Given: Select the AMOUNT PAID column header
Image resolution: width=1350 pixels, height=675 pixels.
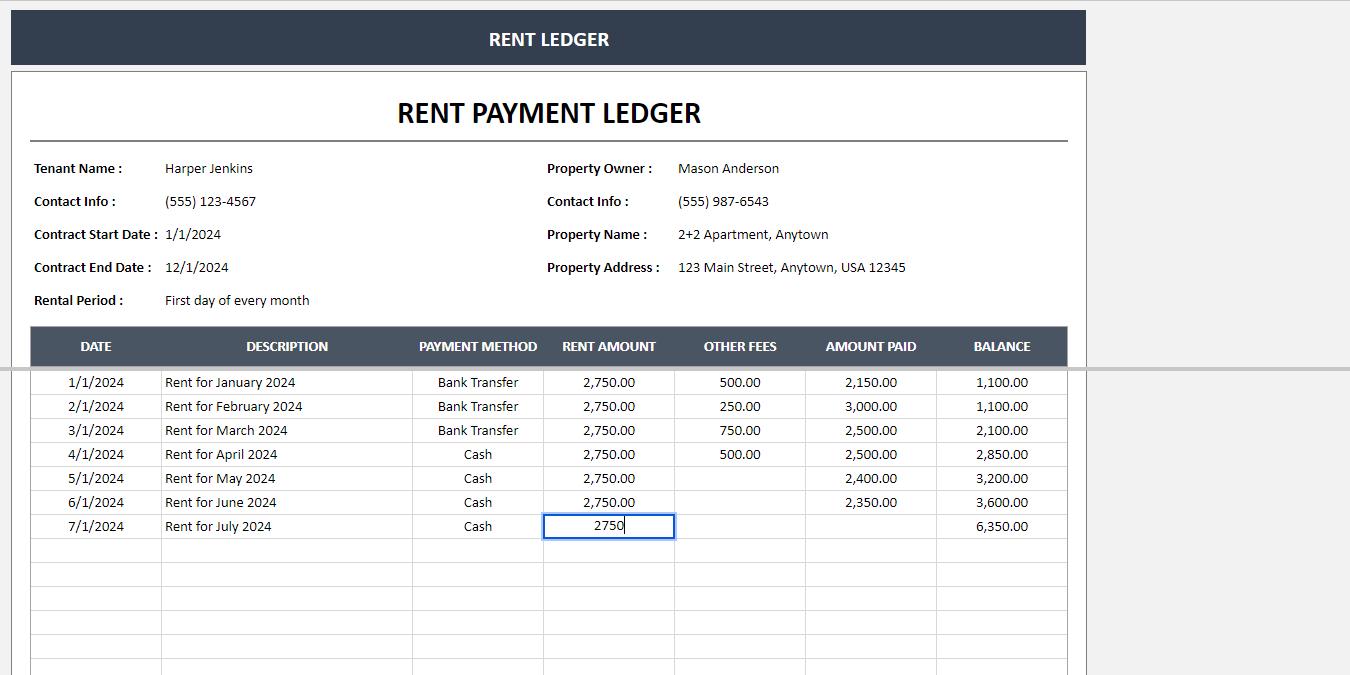Looking at the screenshot, I should coord(871,346).
